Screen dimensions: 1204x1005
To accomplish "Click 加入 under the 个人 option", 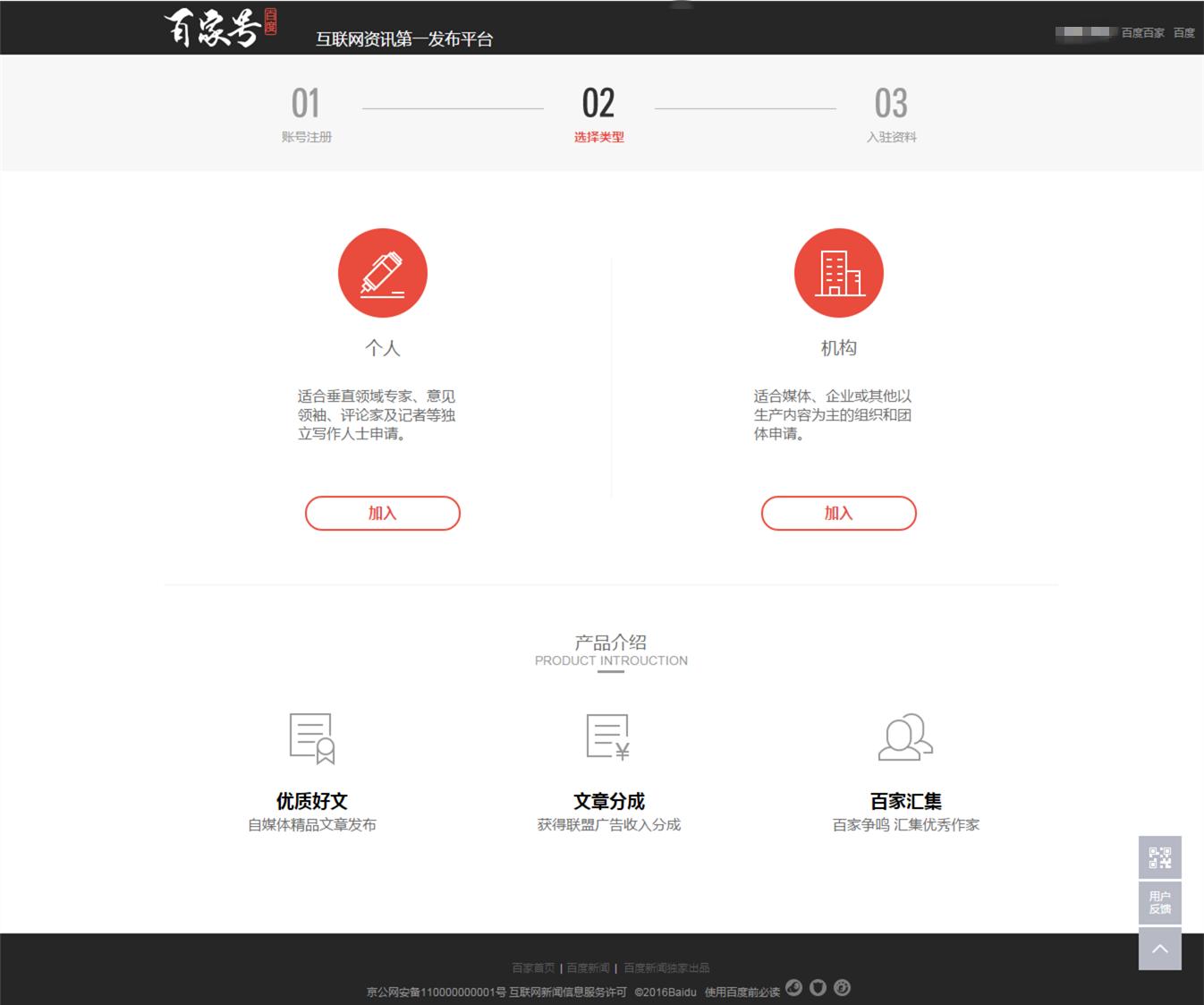I will 382,513.
